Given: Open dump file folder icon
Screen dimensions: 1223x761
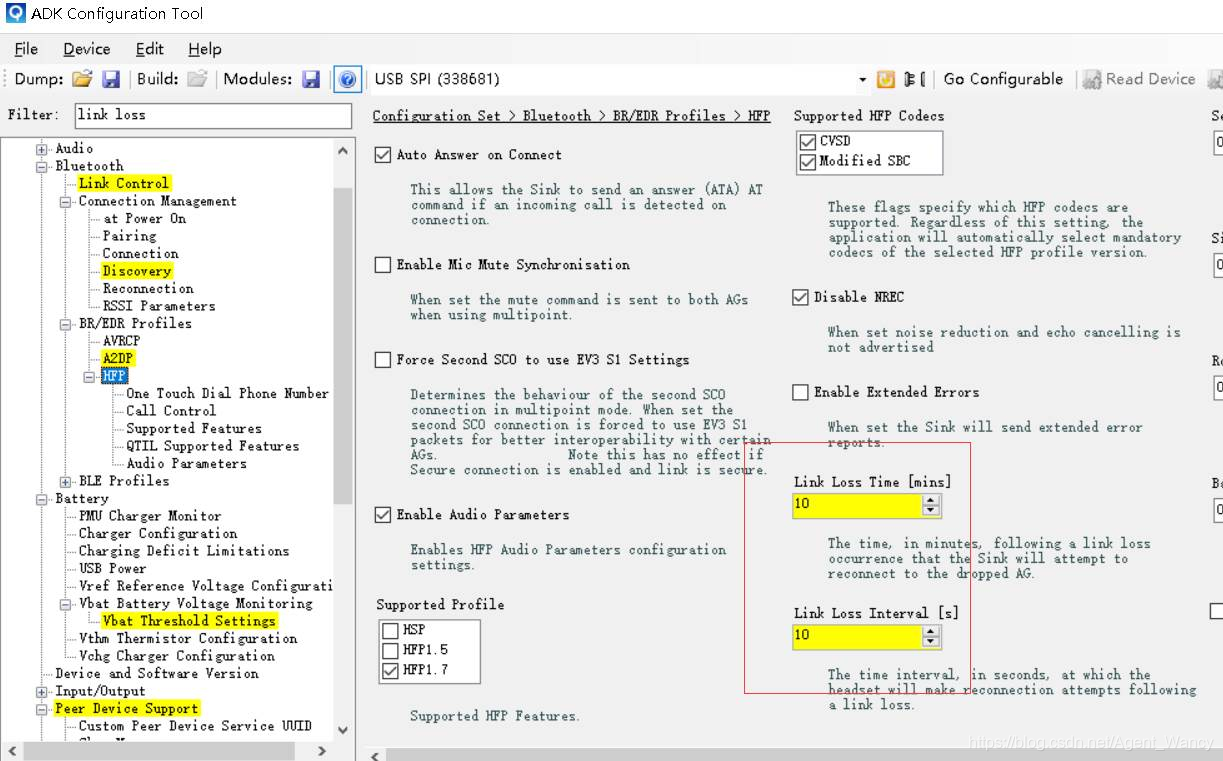Looking at the screenshot, I should coord(82,79).
